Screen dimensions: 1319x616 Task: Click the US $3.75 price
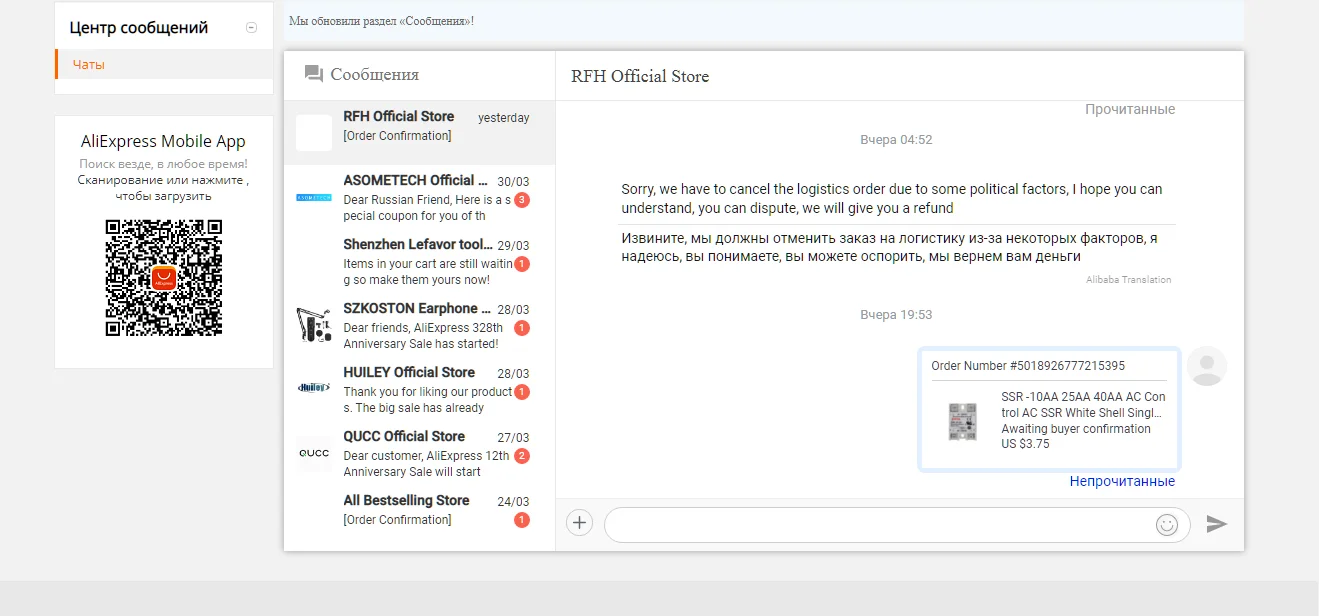point(1025,444)
